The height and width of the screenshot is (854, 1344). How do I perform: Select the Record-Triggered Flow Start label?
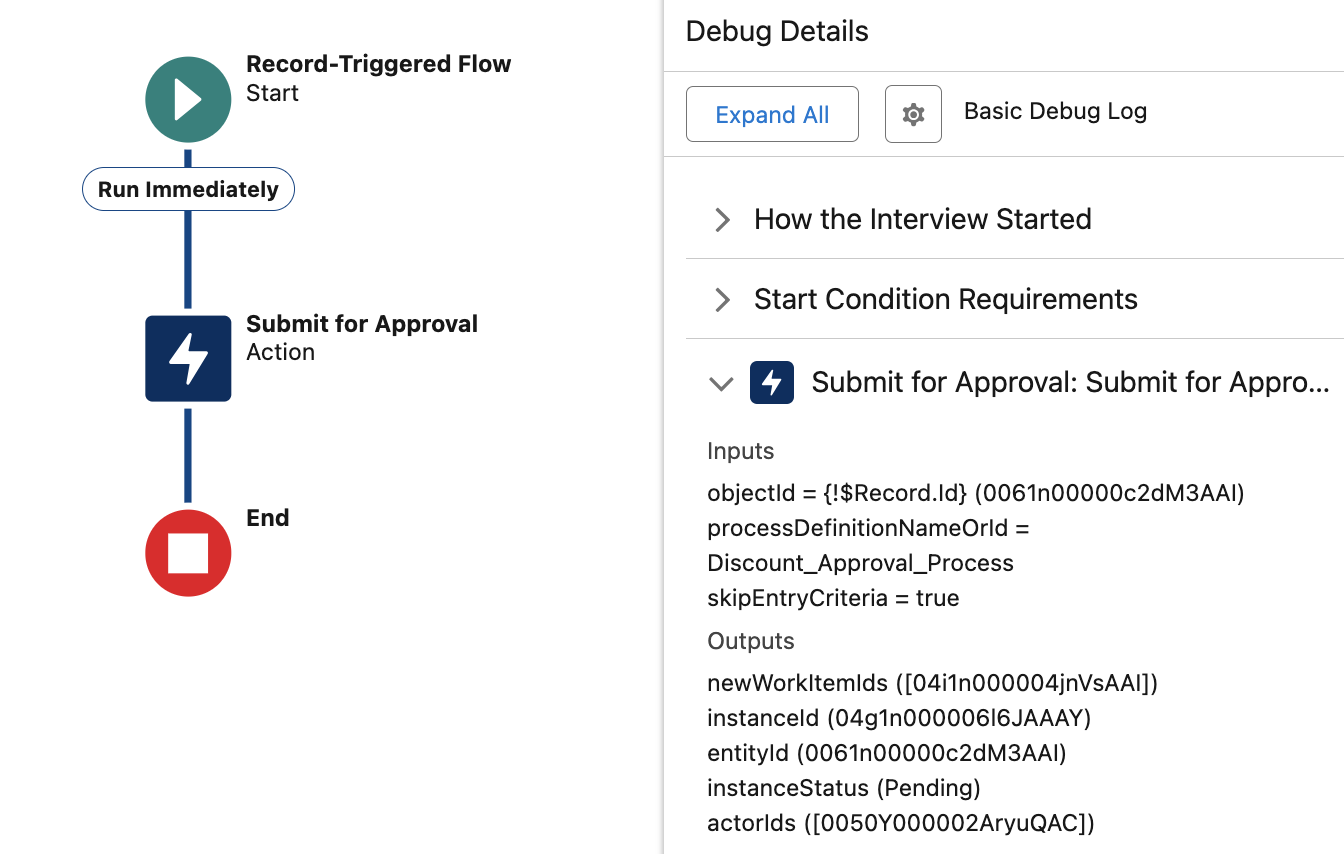pyautogui.click(x=378, y=78)
